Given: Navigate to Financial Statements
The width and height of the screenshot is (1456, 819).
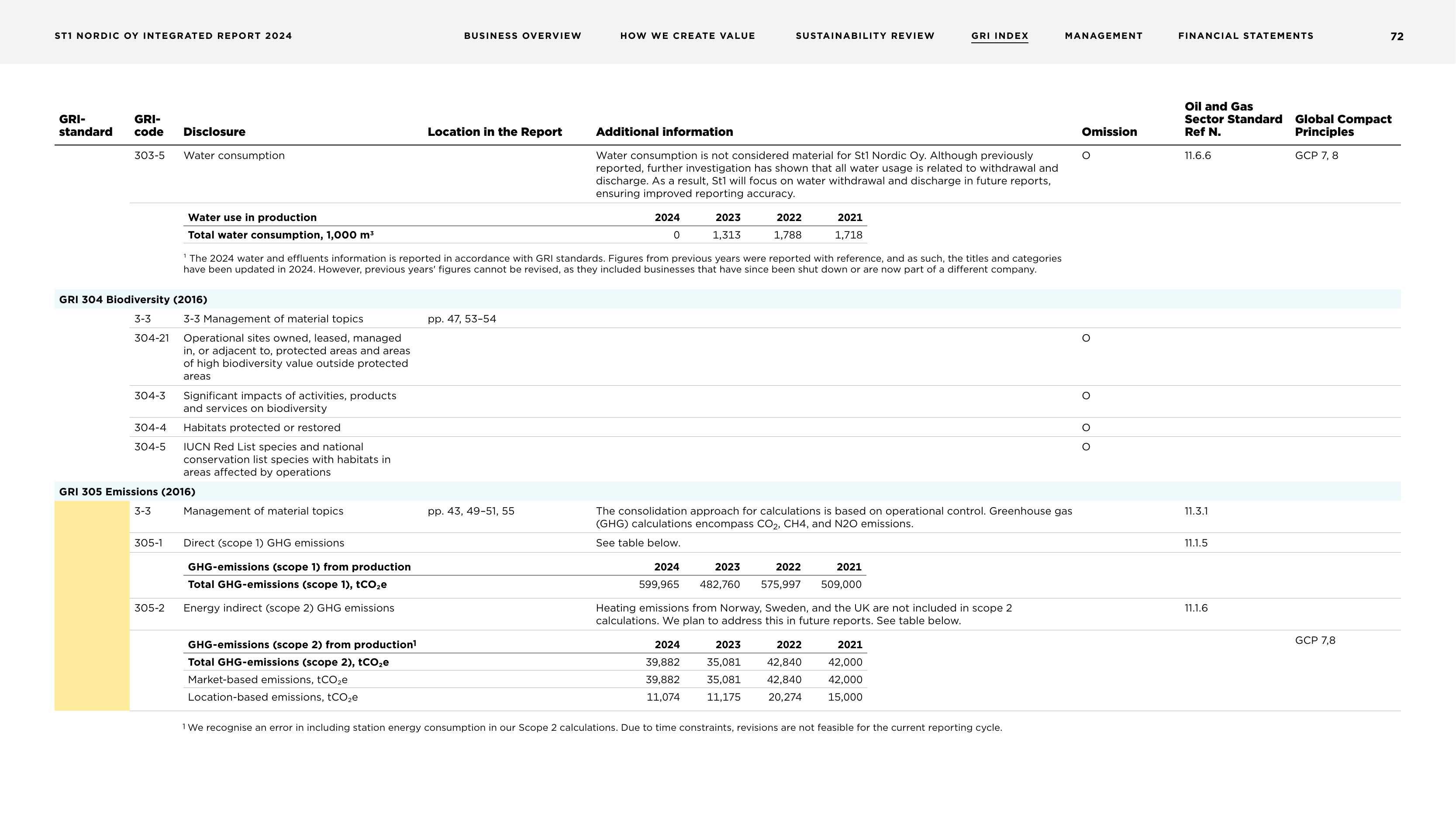Looking at the screenshot, I should [1246, 36].
